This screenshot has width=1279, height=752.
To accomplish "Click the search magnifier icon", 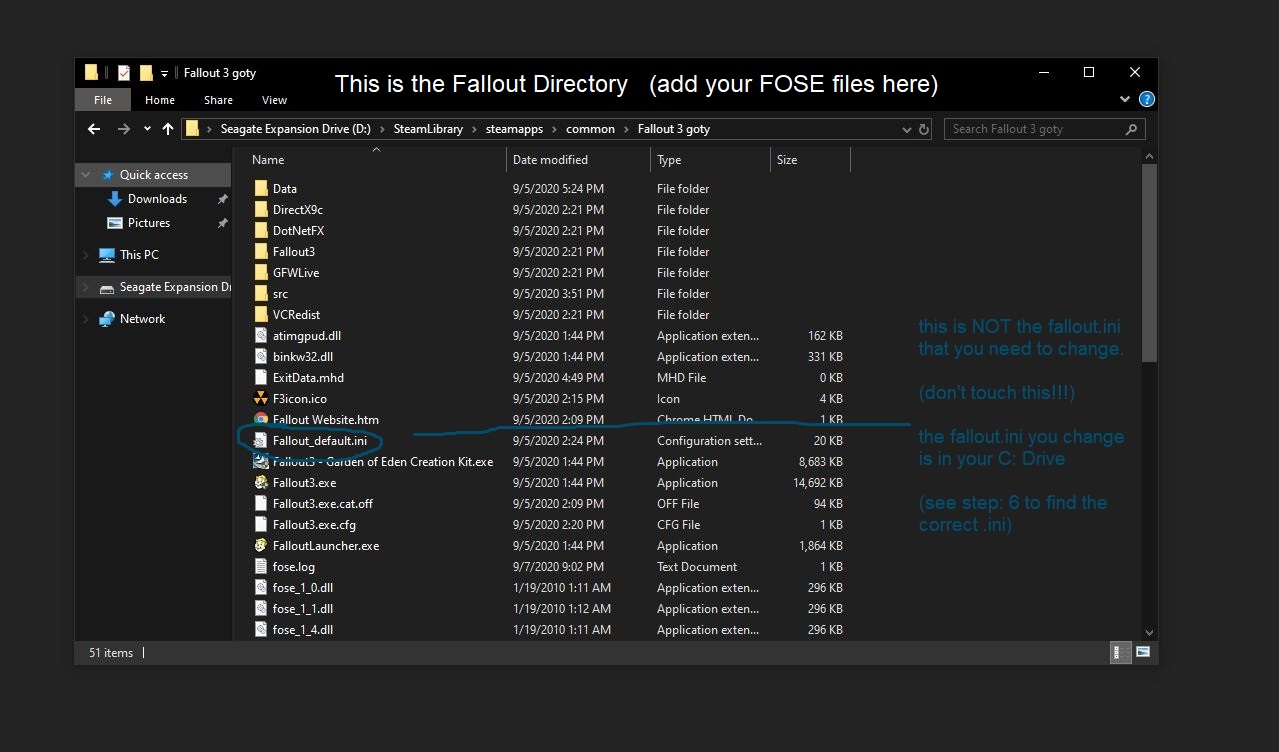I will point(1131,129).
